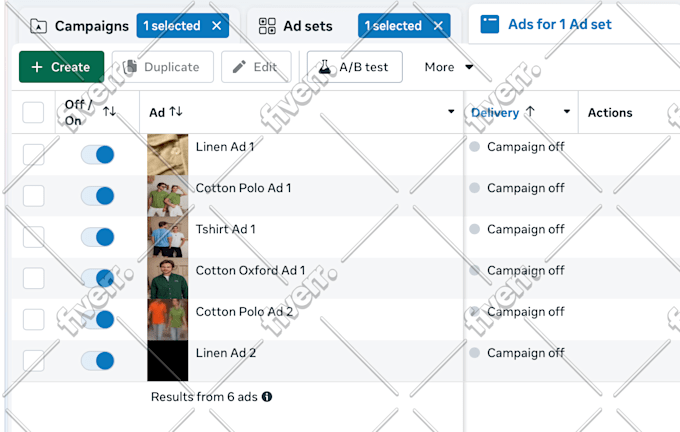
Task: Open the Ads for 1 Ad set tab
Action: (559, 24)
